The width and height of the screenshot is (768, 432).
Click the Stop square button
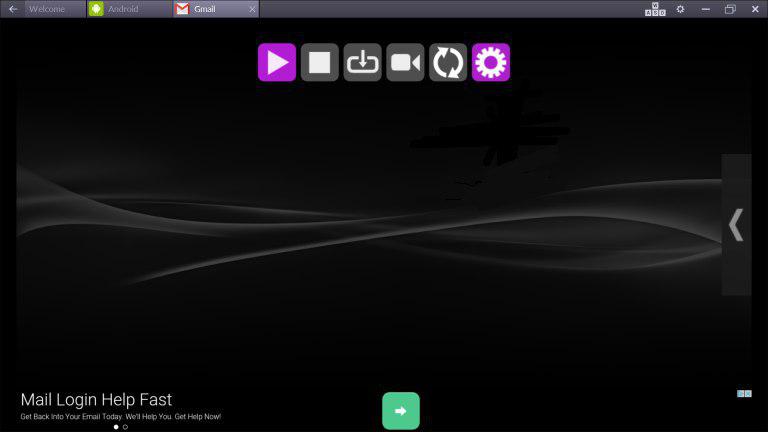(319, 63)
